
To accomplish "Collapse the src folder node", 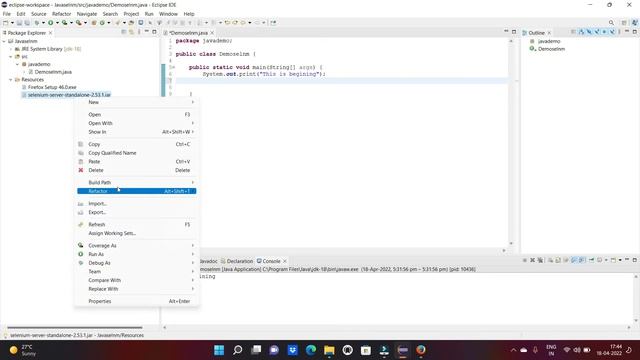I will (11, 56).
